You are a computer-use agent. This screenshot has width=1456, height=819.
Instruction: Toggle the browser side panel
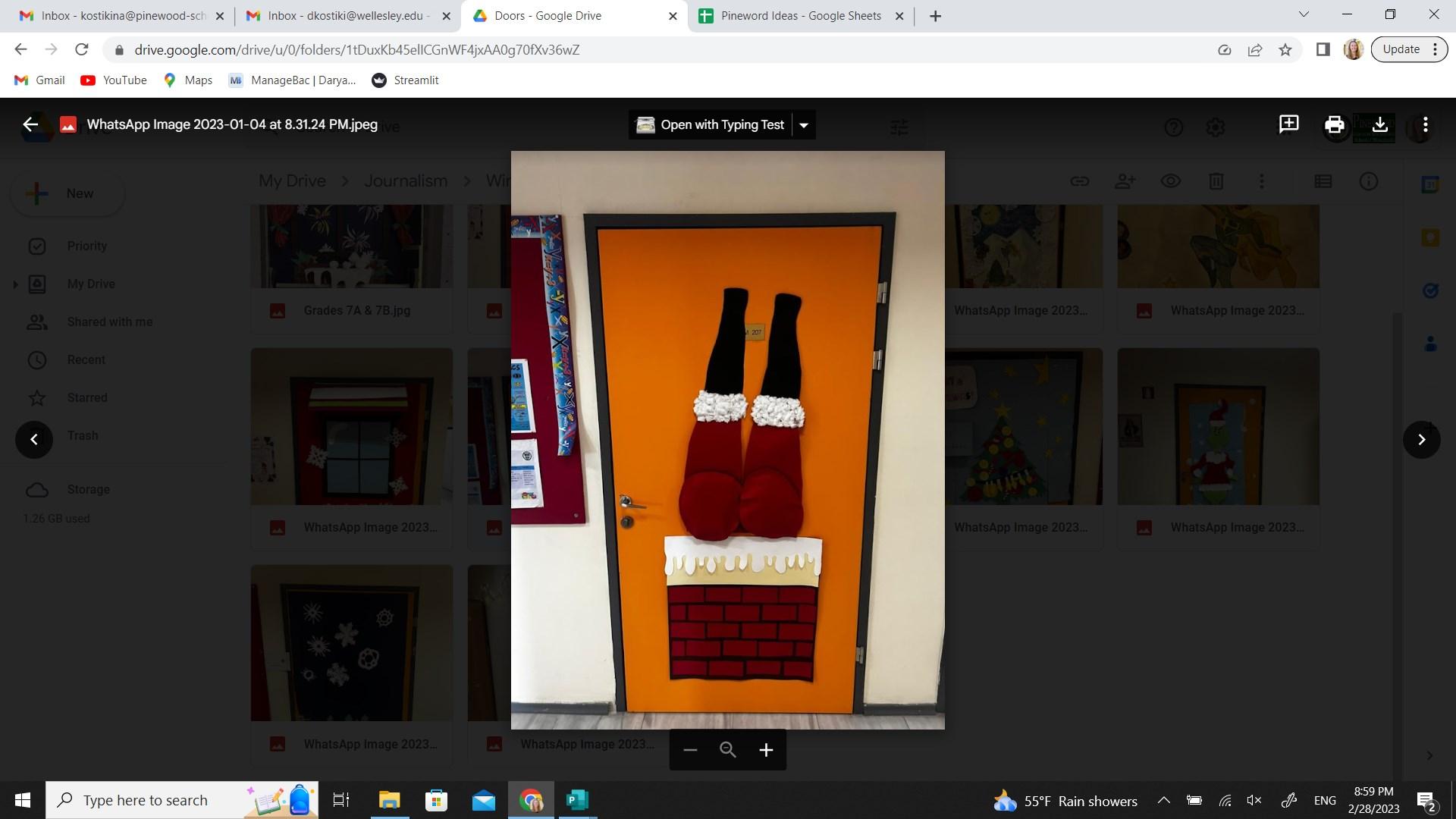tap(1323, 50)
